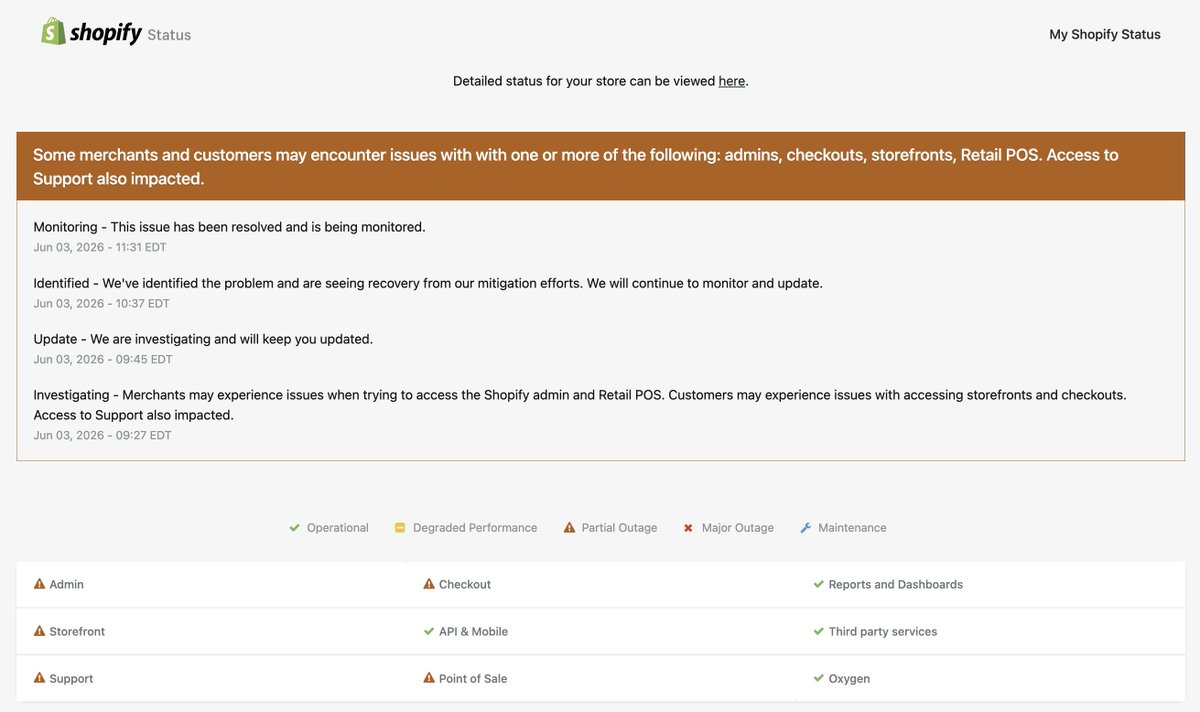
Task: Click the Checkout component label
Action: [x=465, y=584]
